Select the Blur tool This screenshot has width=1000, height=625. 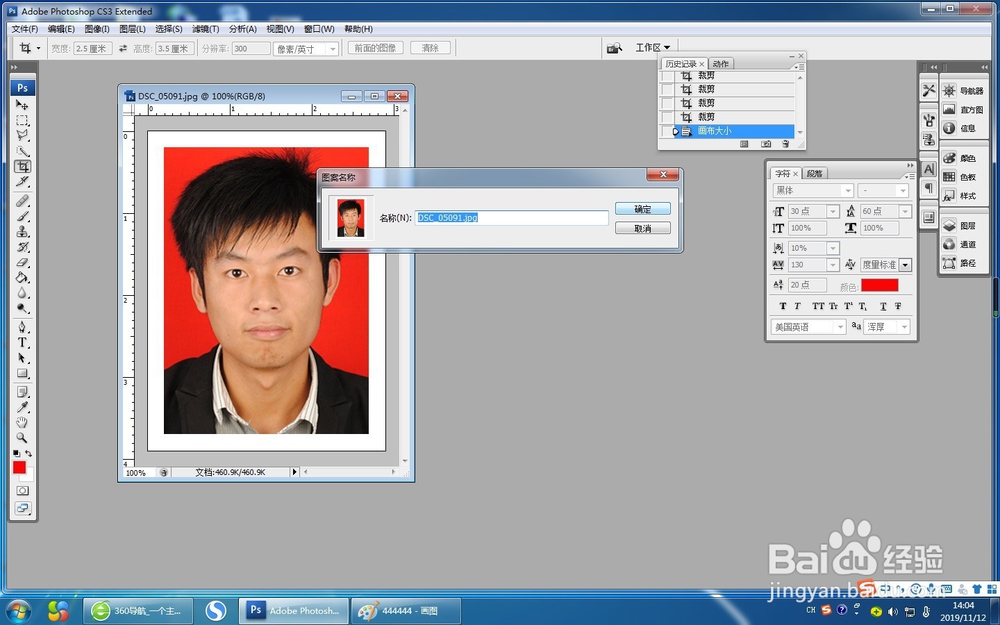point(22,293)
